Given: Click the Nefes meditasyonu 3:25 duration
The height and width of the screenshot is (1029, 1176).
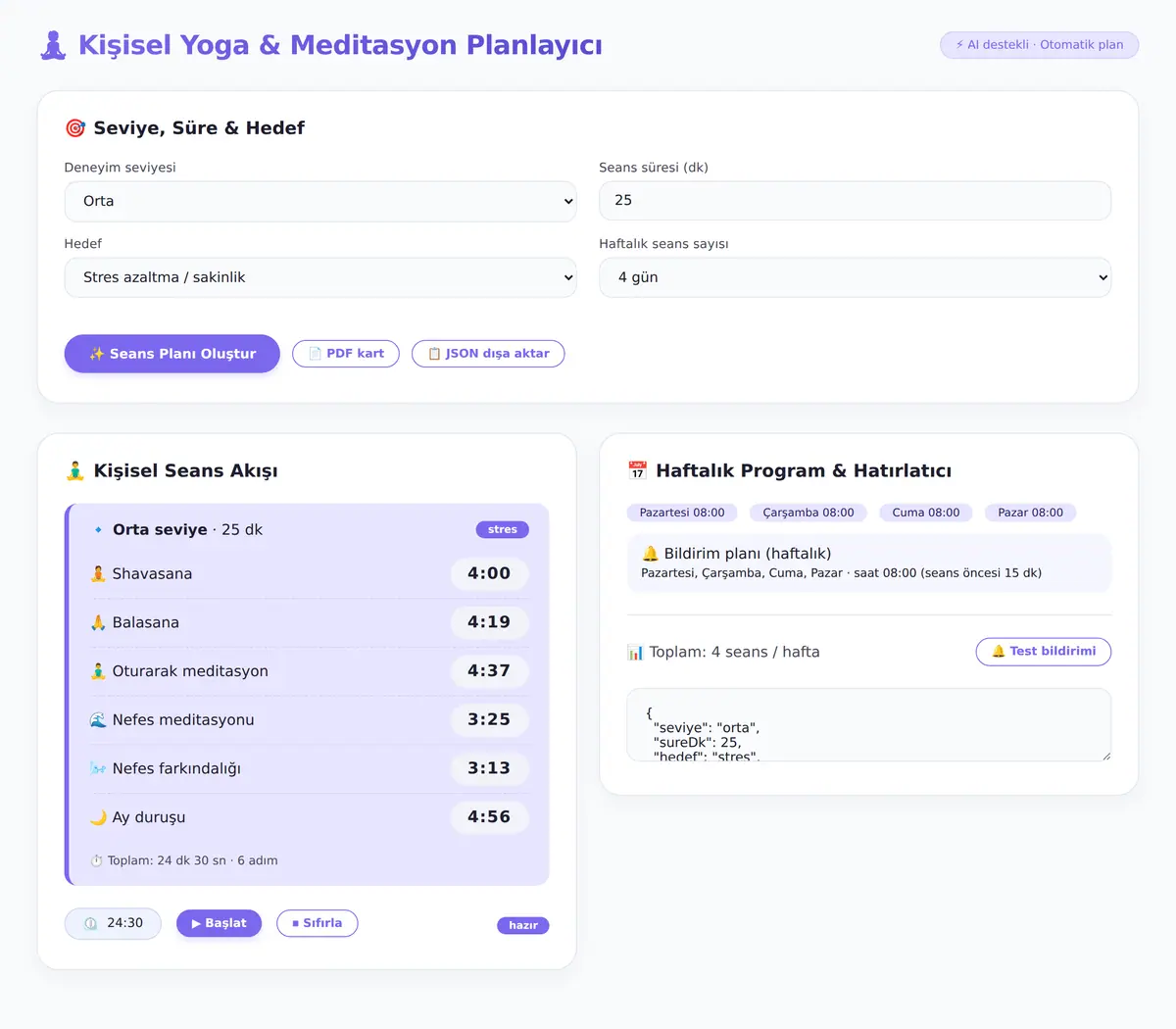Looking at the screenshot, I should (x=489, y=719).
